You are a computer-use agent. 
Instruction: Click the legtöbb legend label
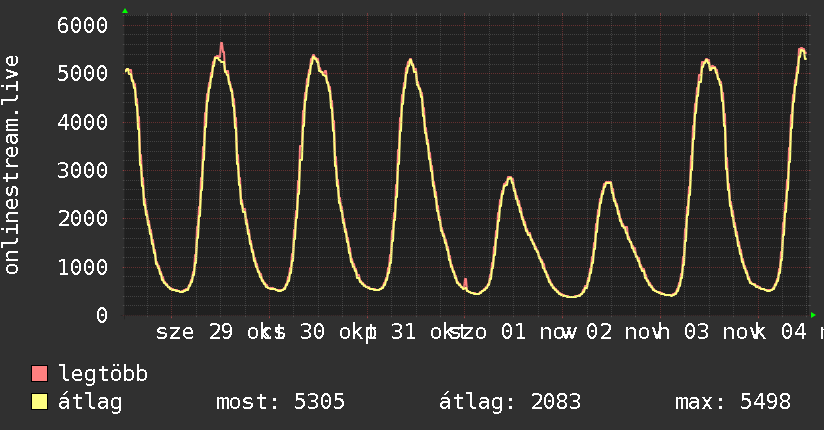coord(103,374)
